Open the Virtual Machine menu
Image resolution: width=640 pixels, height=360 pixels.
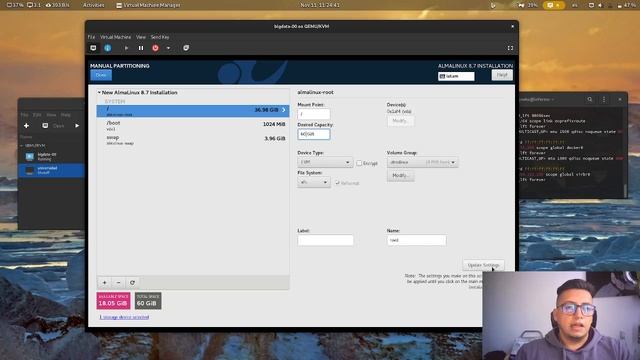pyautogui.click(x=116, y=37)
